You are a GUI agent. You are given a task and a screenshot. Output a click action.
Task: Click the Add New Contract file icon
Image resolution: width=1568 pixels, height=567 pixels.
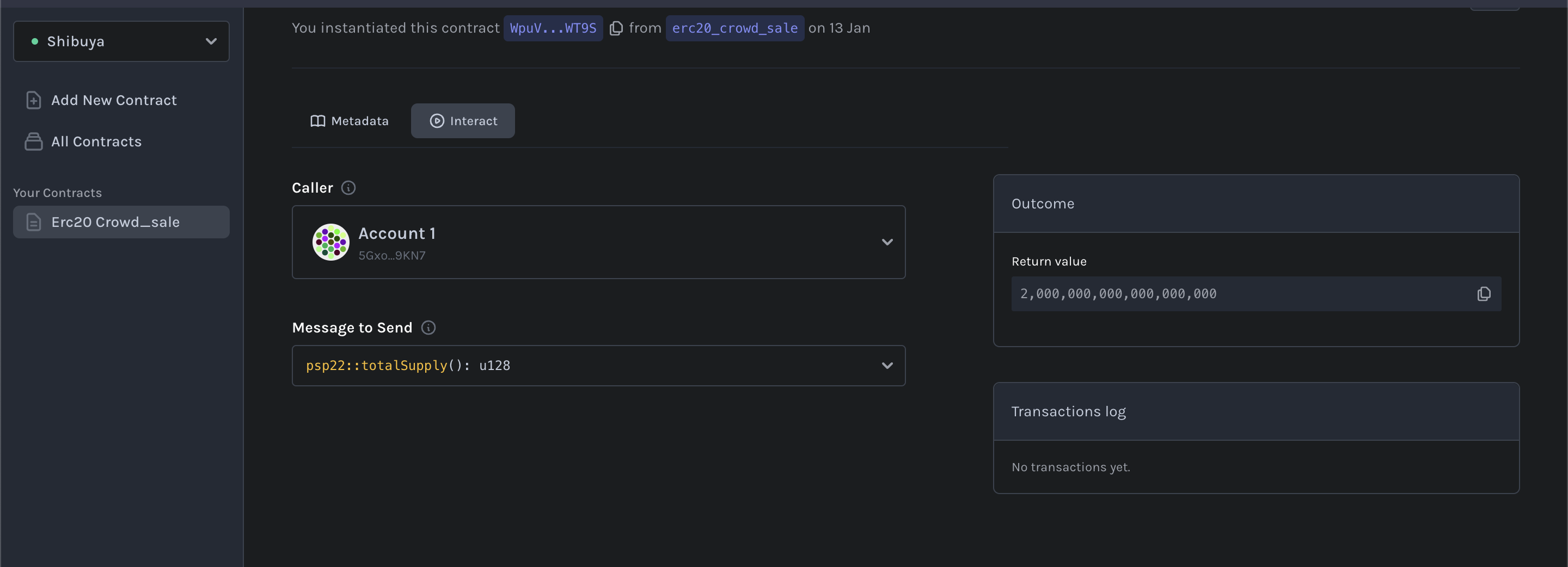[33, 100]
